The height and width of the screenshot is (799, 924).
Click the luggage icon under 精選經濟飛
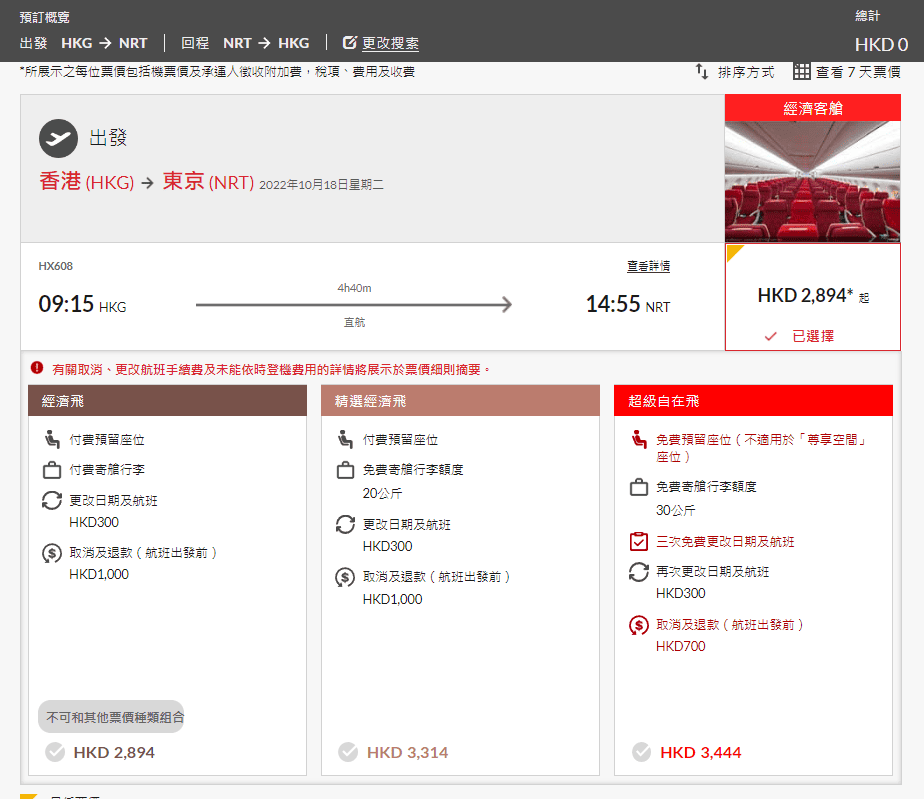point(345,469)
